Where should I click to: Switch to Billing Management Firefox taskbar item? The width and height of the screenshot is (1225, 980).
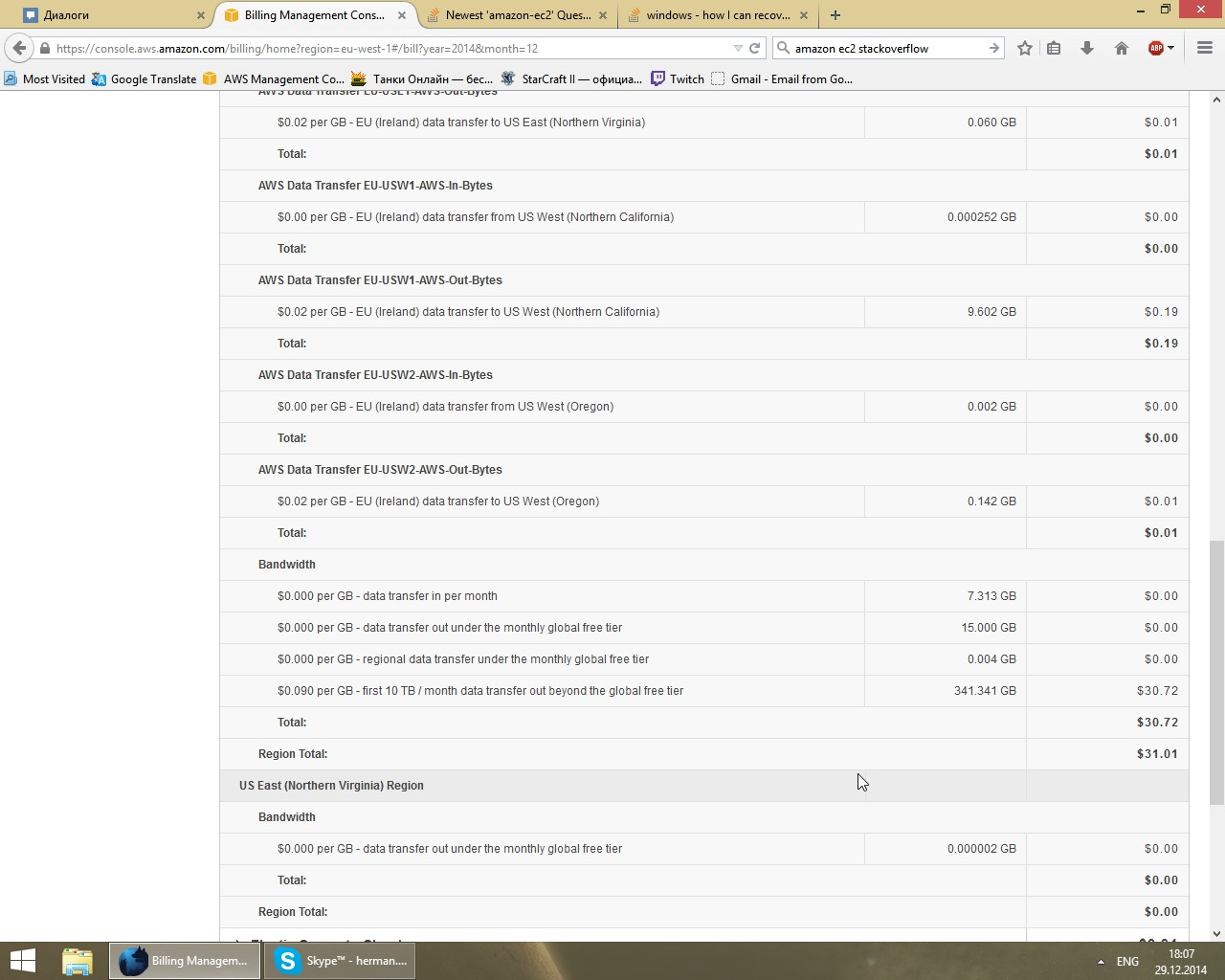click(185, 961)
